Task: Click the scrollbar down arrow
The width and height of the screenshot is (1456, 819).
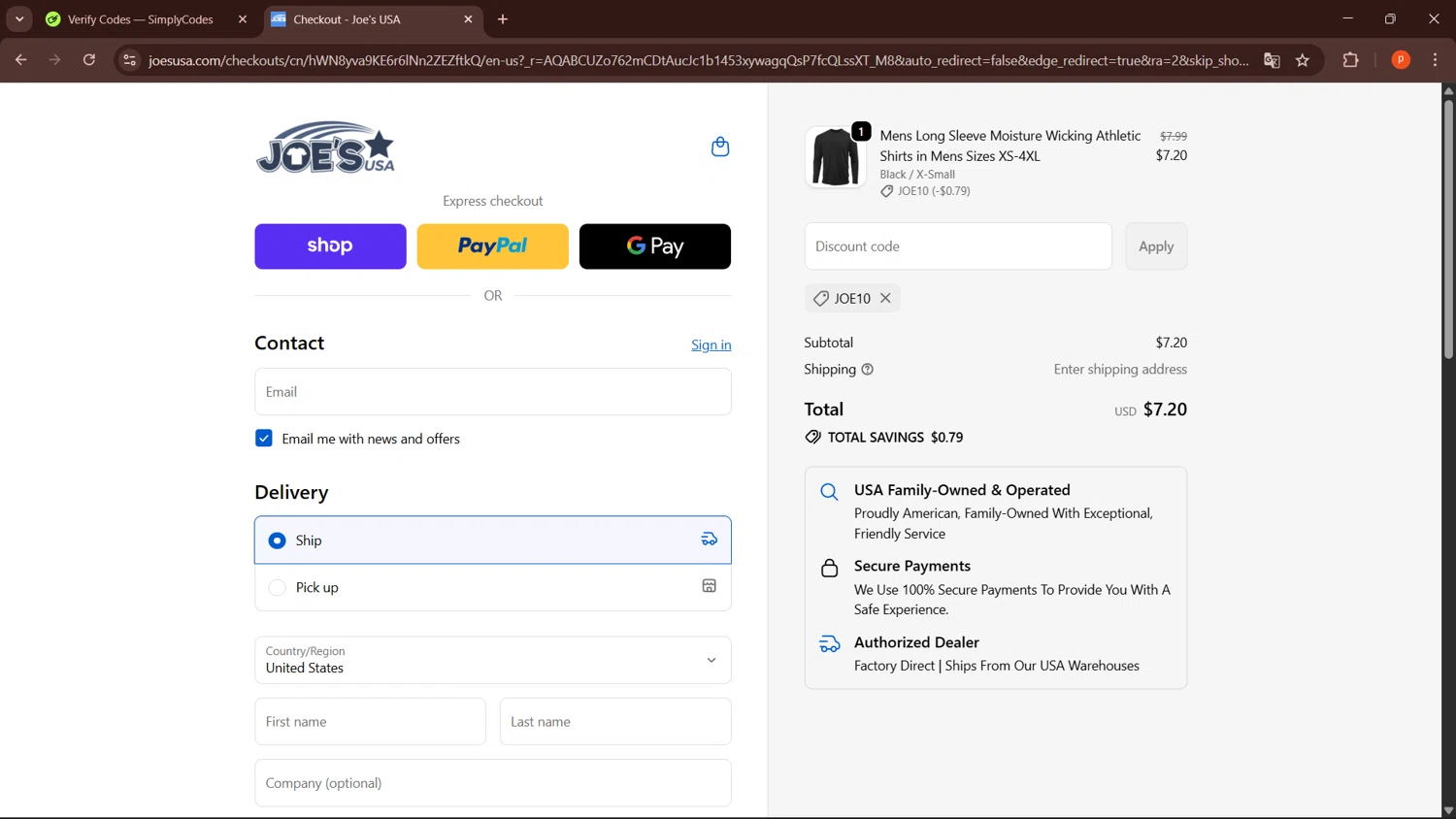Action: 1448,811
